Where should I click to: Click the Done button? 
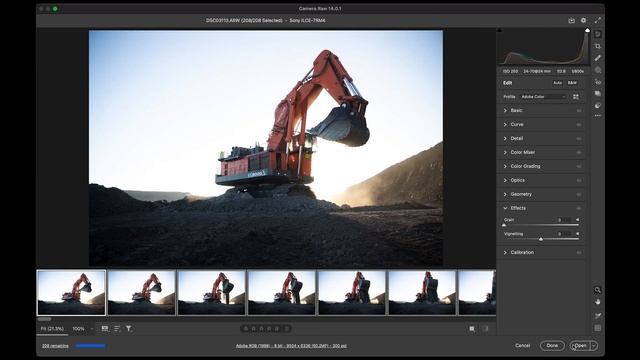coord(552,346)
